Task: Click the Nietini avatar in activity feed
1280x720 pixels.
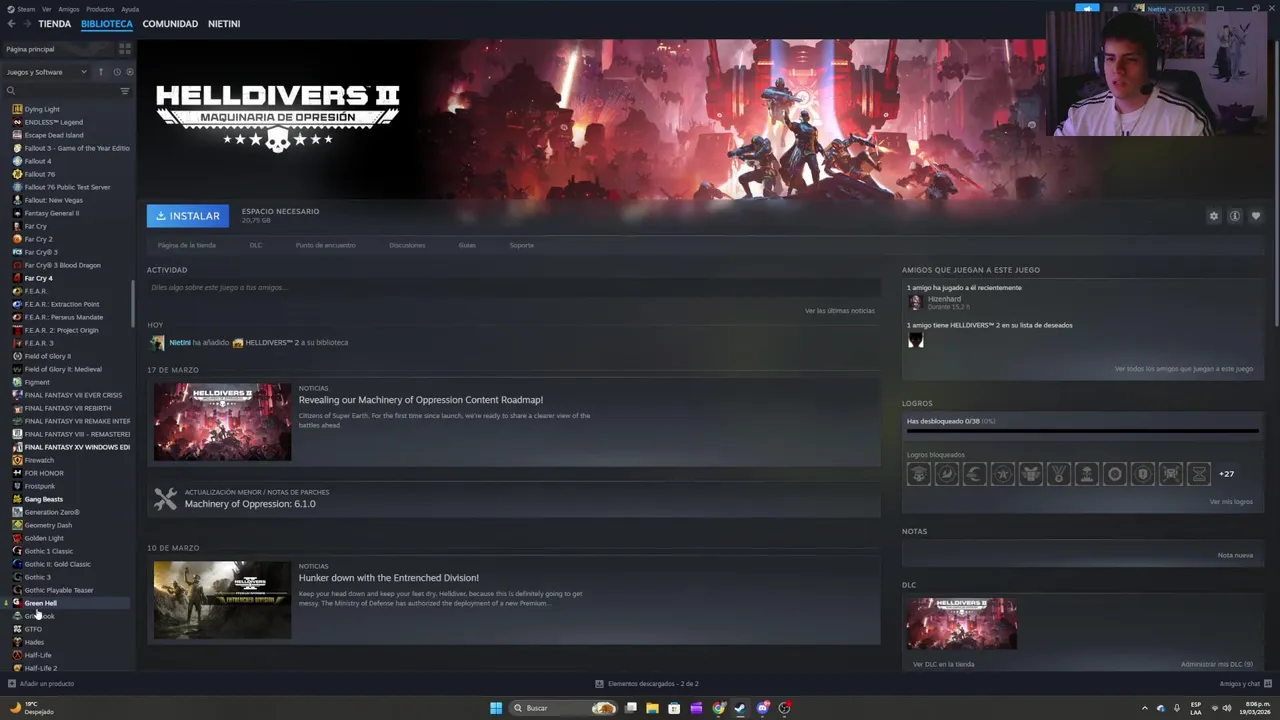Action: (157, 342)
